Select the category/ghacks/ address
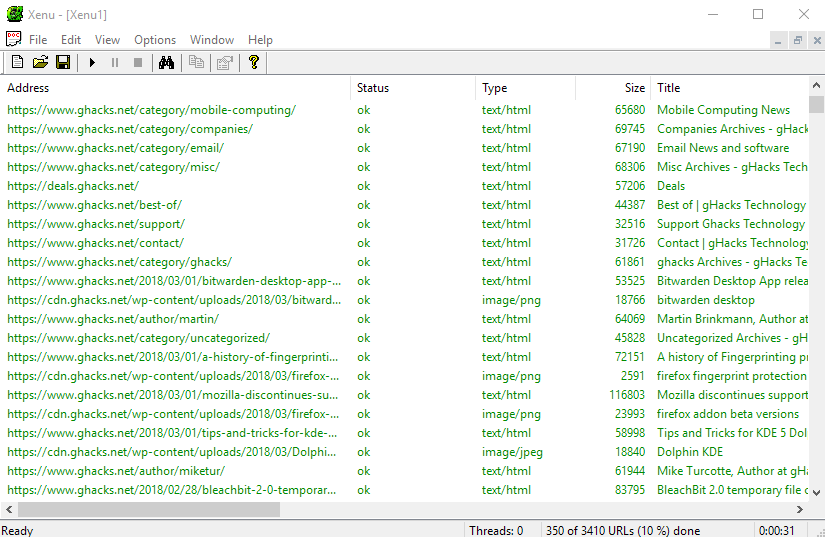 click(x=119, y=261)
